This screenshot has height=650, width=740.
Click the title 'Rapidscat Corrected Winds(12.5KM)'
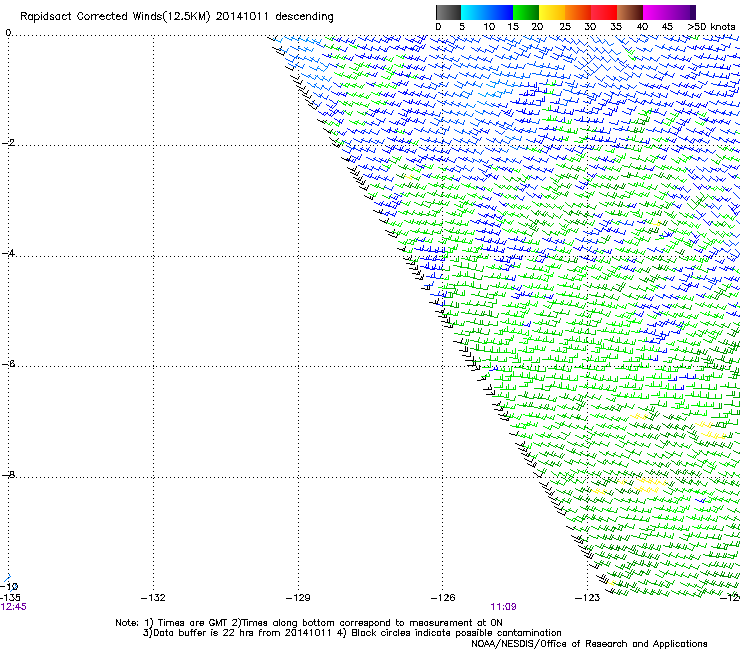pos(115,17)
